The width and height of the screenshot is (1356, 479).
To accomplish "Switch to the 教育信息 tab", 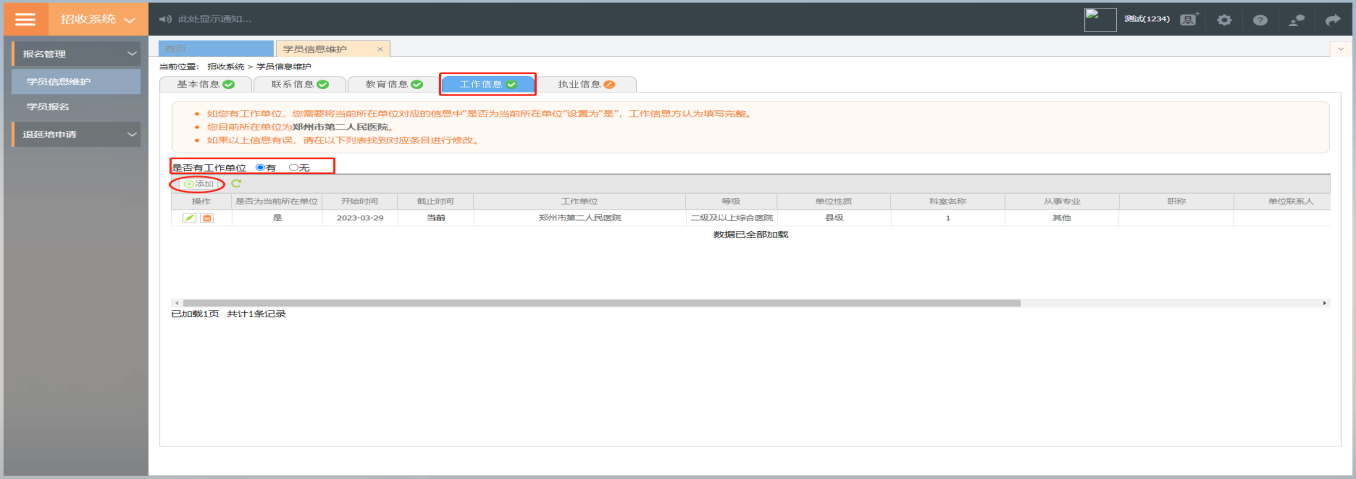I will click(393, 85).
